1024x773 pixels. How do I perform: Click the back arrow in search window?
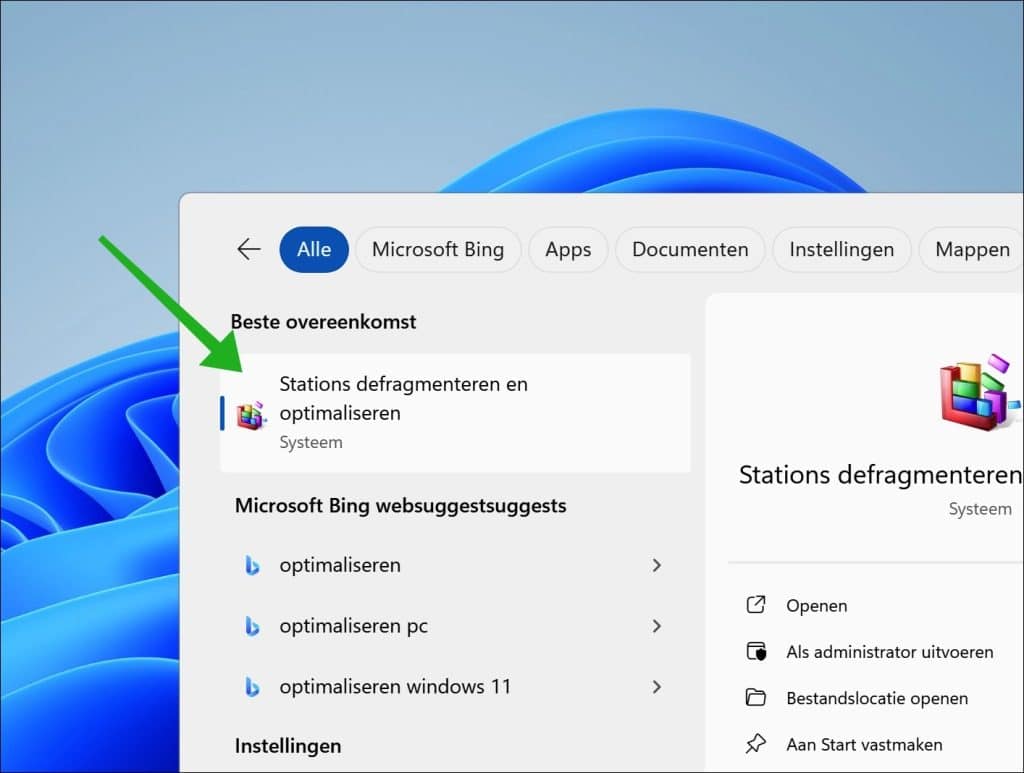click(247, 249)
